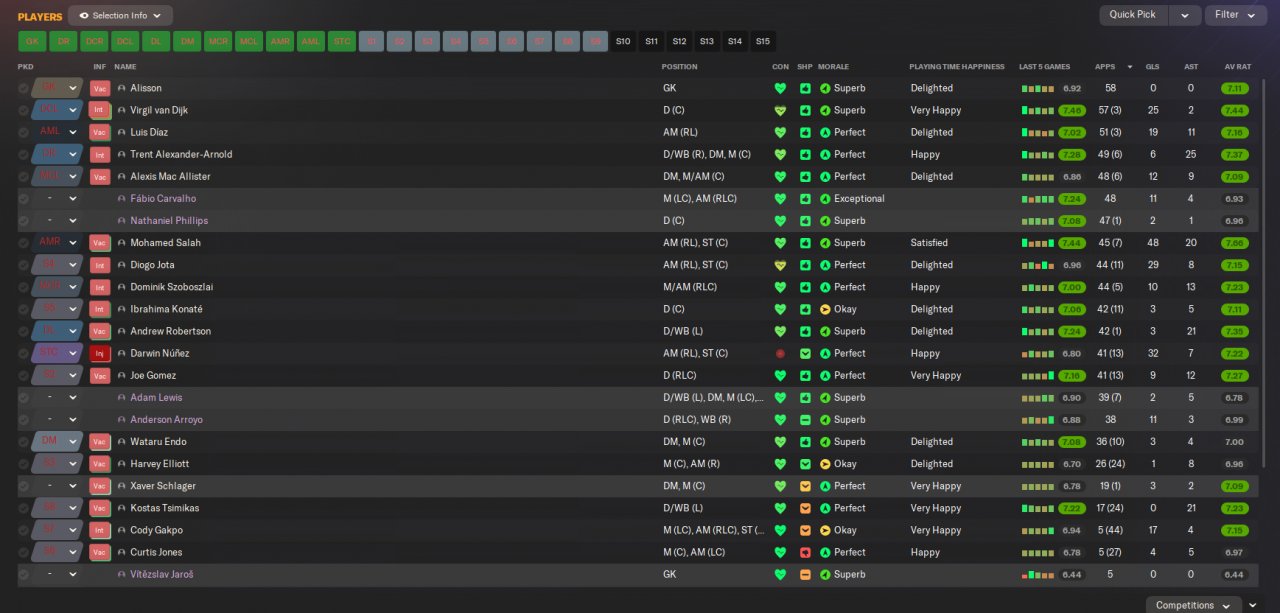The width and height of the screenshot is (1280, 613).
Task: Click Alisson's green condition heart icon
Action: point(781,88)
